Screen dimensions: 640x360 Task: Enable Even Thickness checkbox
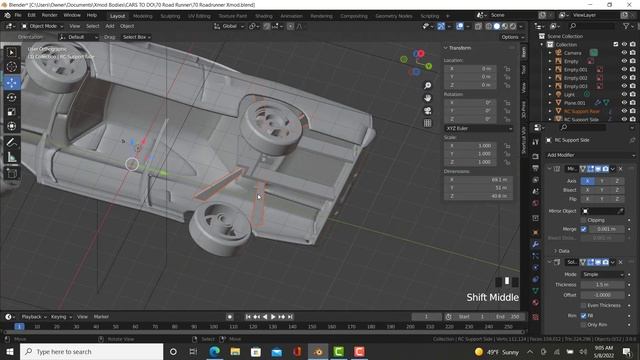coord(584,305)
